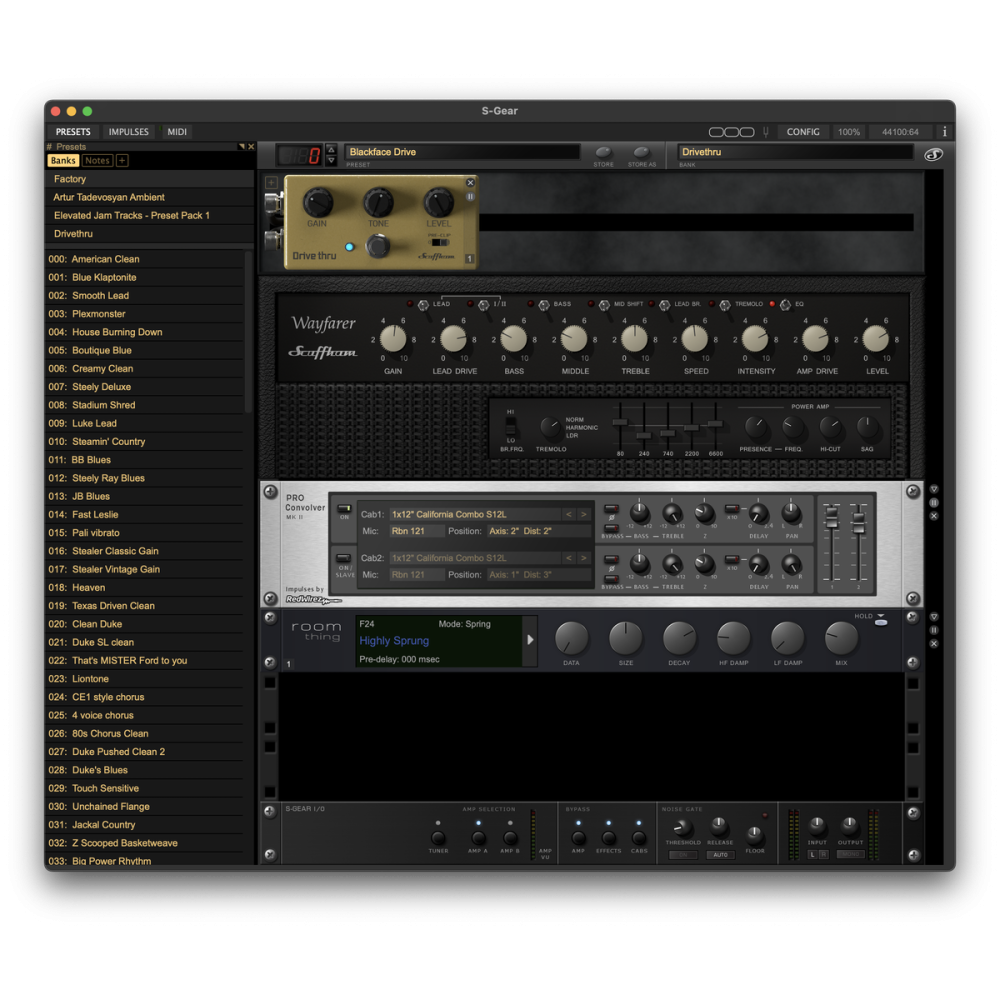This screenshot has width=1000, height=1000.
Task: Click the Scuffham S logo icon
Action: coord(933,154)
